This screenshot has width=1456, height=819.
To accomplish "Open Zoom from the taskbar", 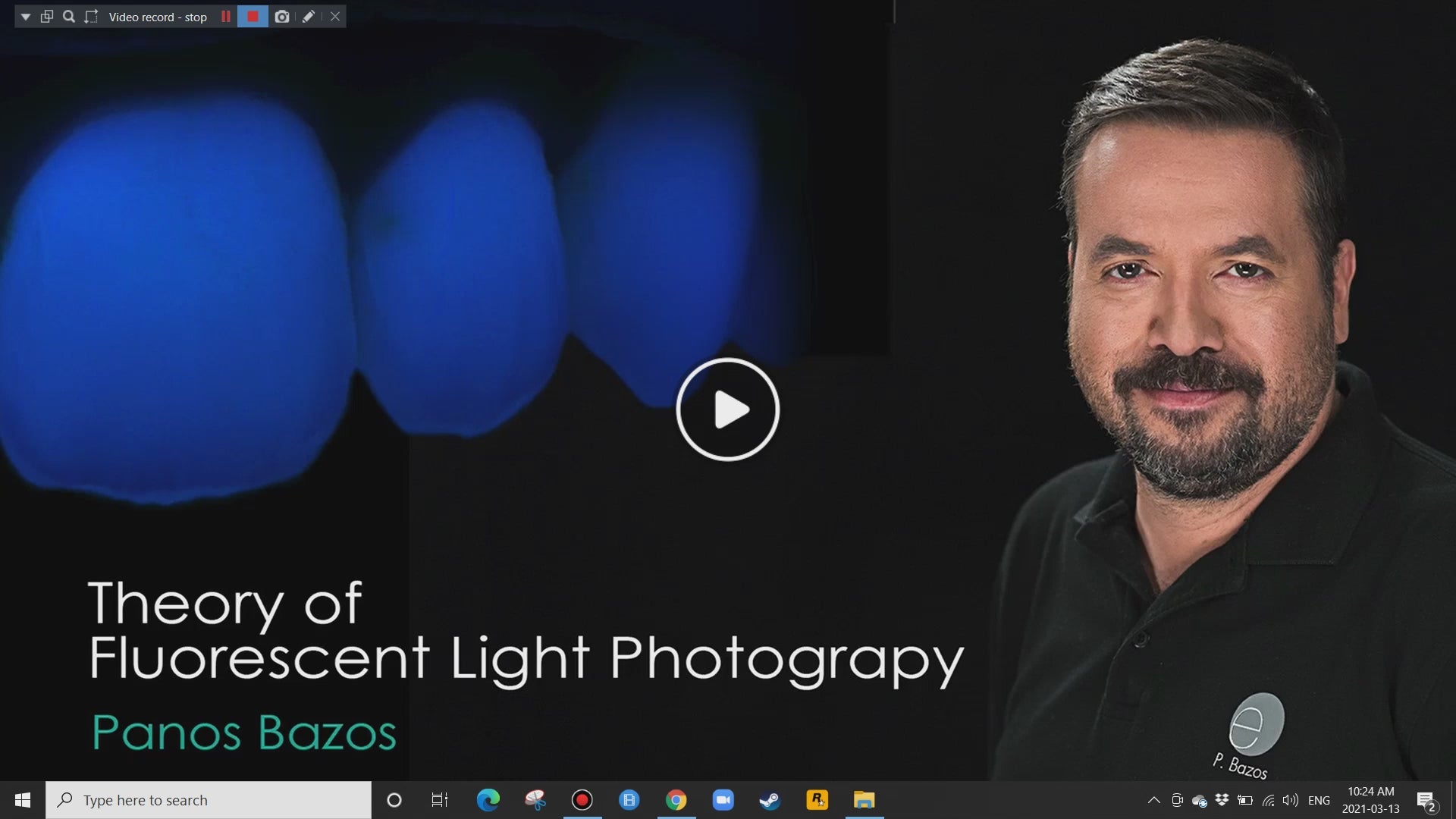I will click(x=723, y=800).
